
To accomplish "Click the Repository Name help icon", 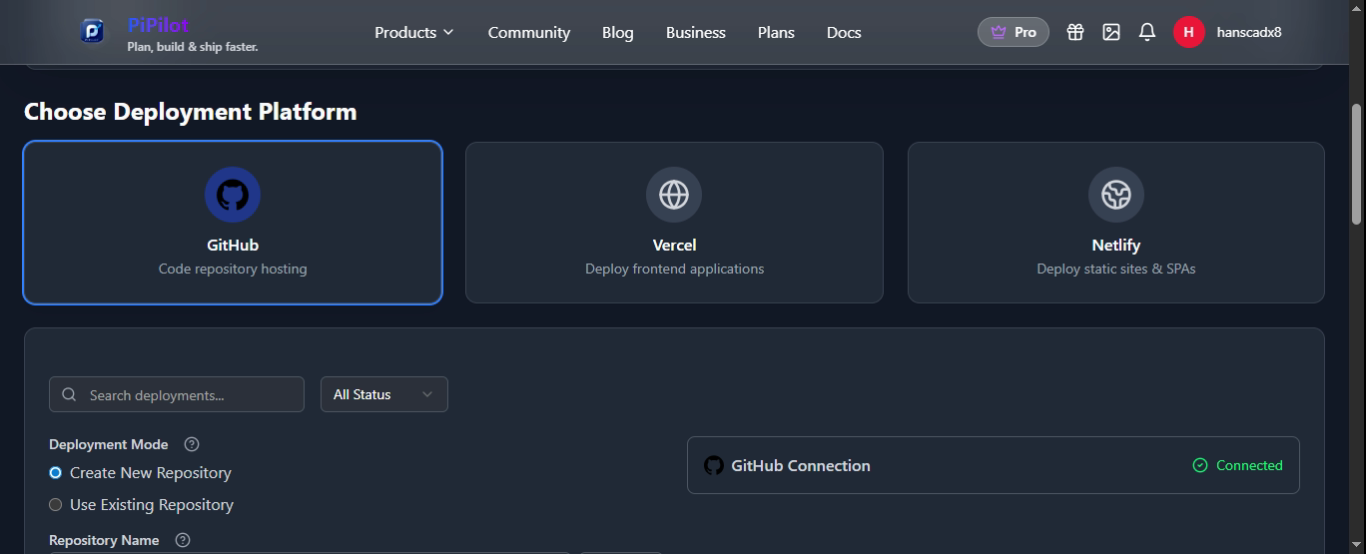I will [182, 540].
